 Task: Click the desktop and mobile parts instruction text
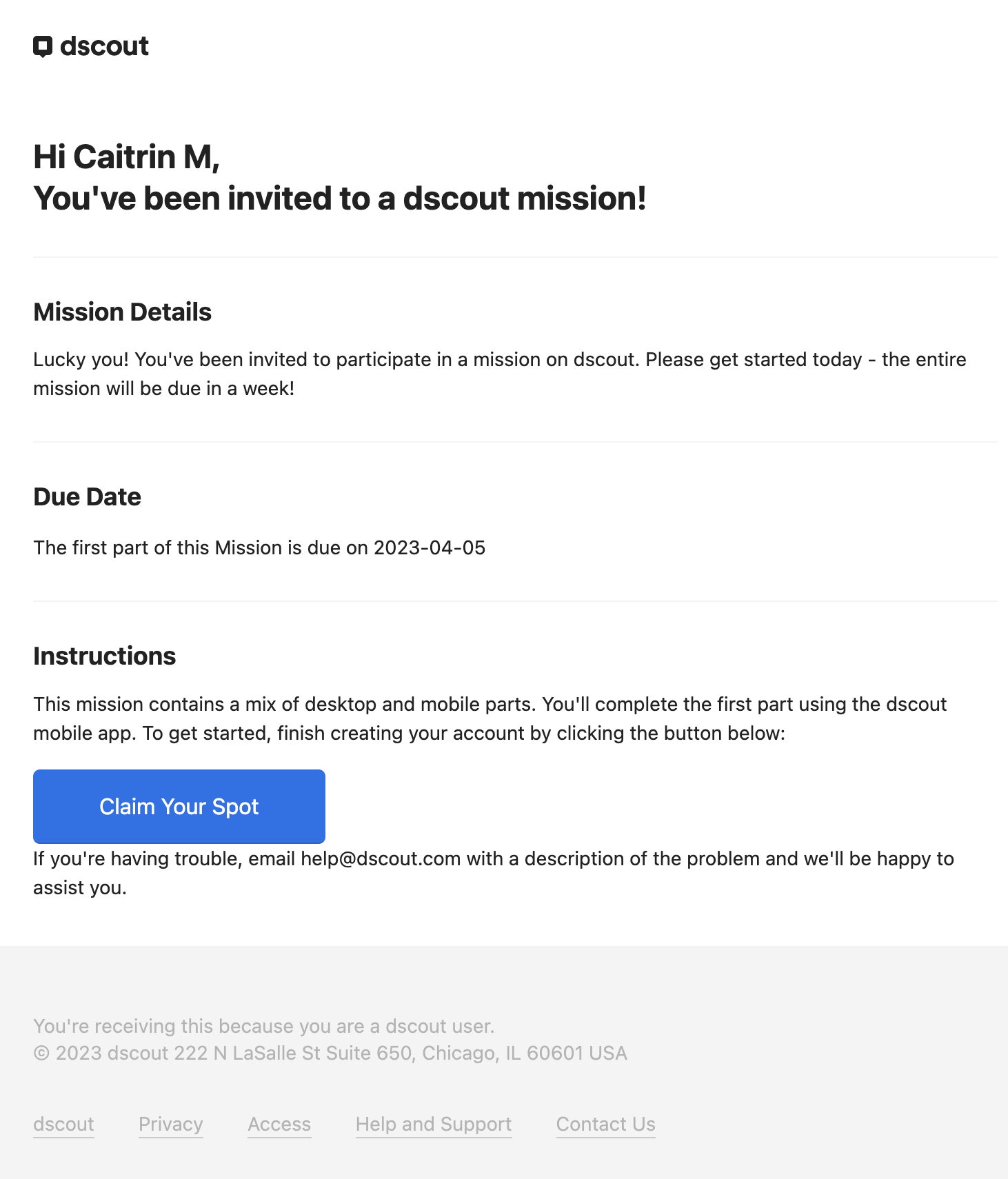[490, 718]
